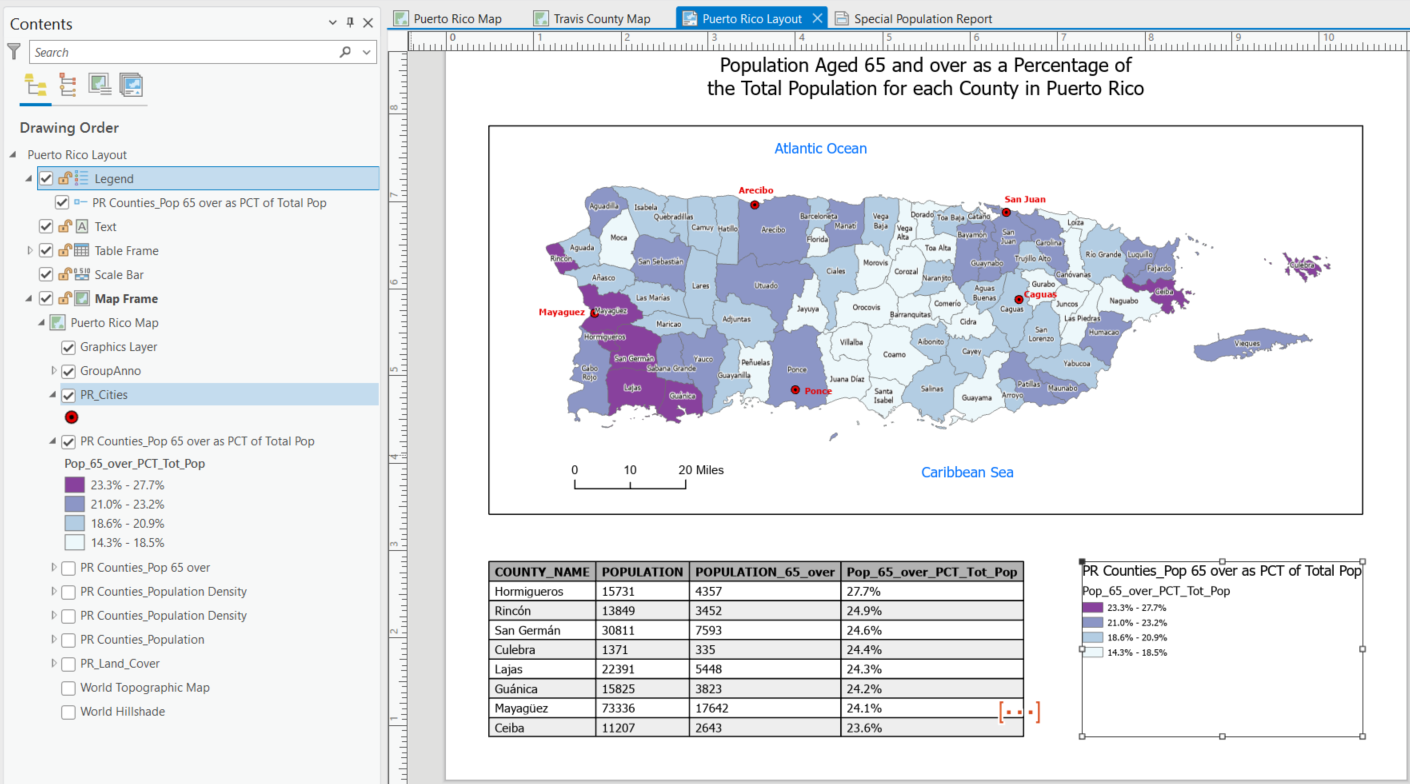Unlock the Table Frame element lock icon
Screen dimensions: 1410x784
tap(64, 251)
